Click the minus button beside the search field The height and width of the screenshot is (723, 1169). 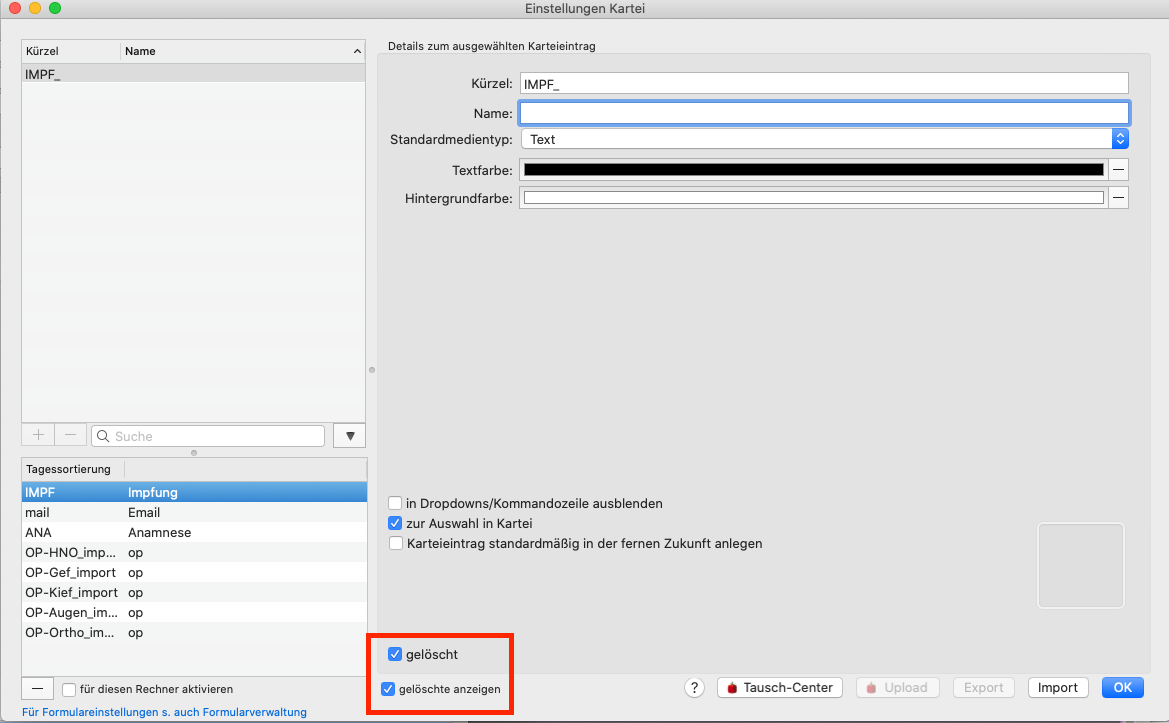[x=71, y=435]
